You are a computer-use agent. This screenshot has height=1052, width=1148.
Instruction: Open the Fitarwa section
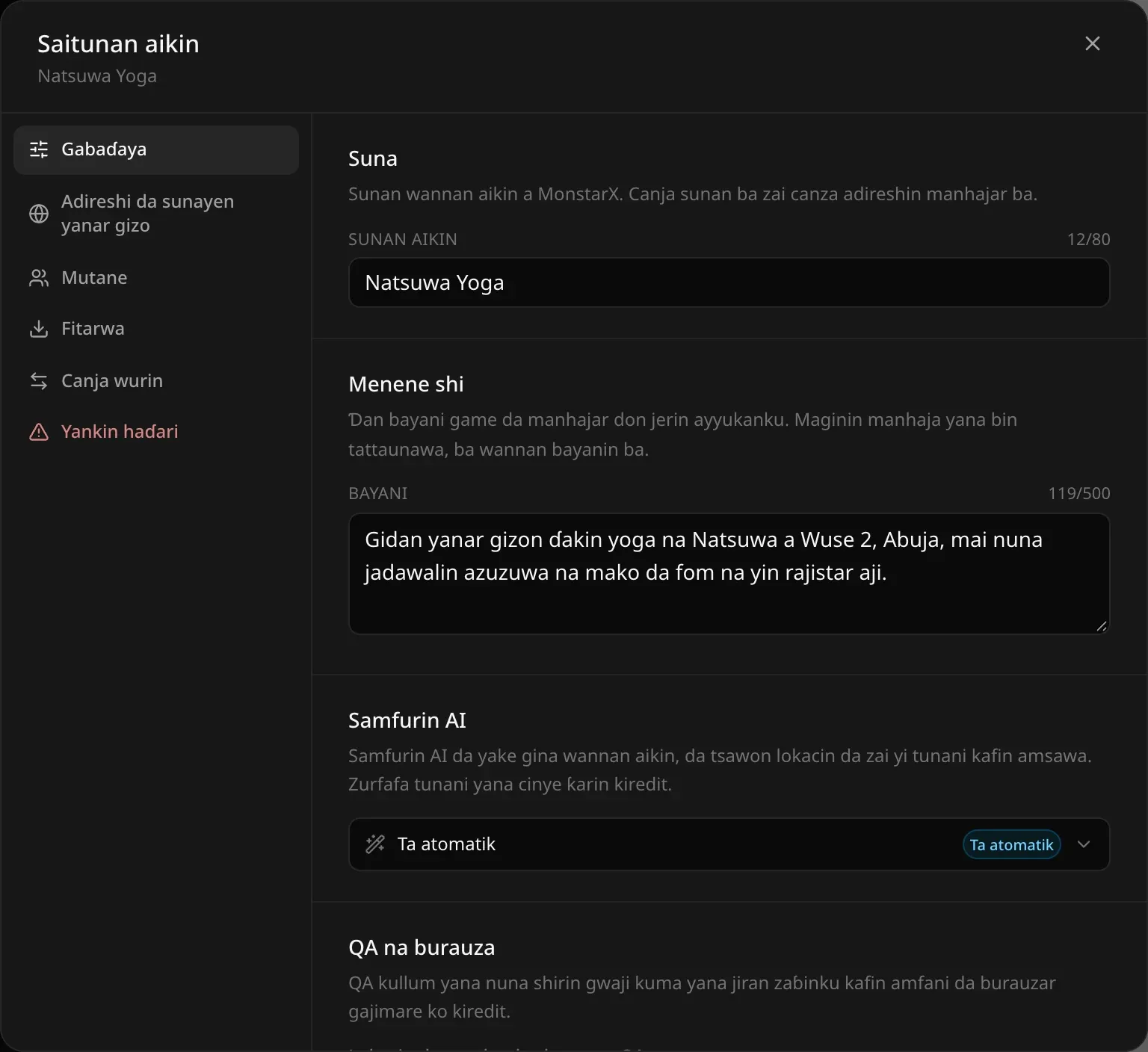pos(156,329)
